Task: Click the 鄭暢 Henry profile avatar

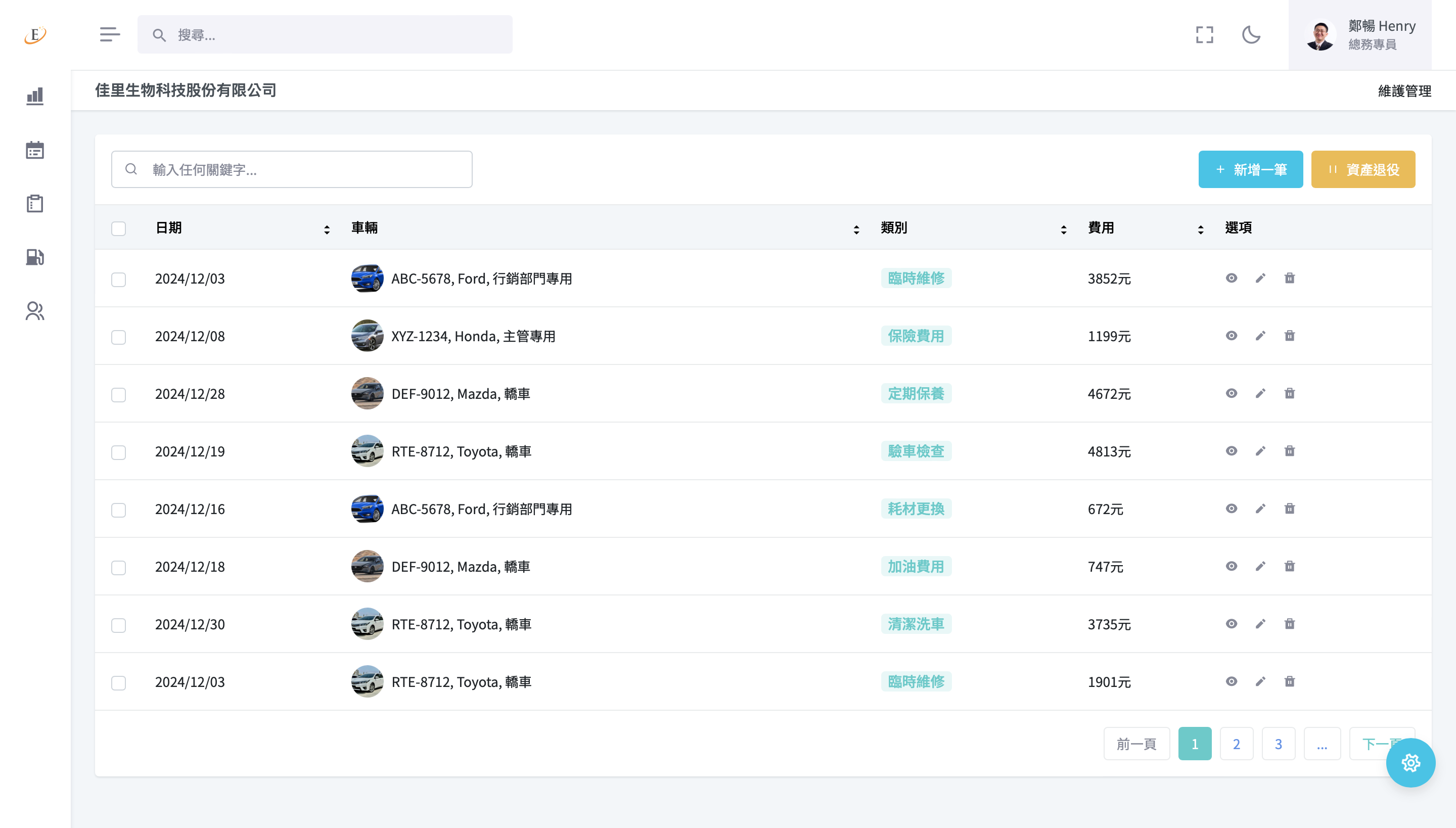Action: click(1320, 35)
